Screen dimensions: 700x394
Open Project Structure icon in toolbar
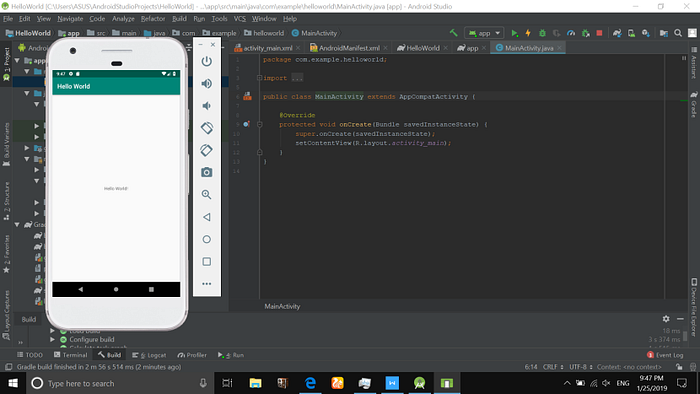click(x=664, y=33)
